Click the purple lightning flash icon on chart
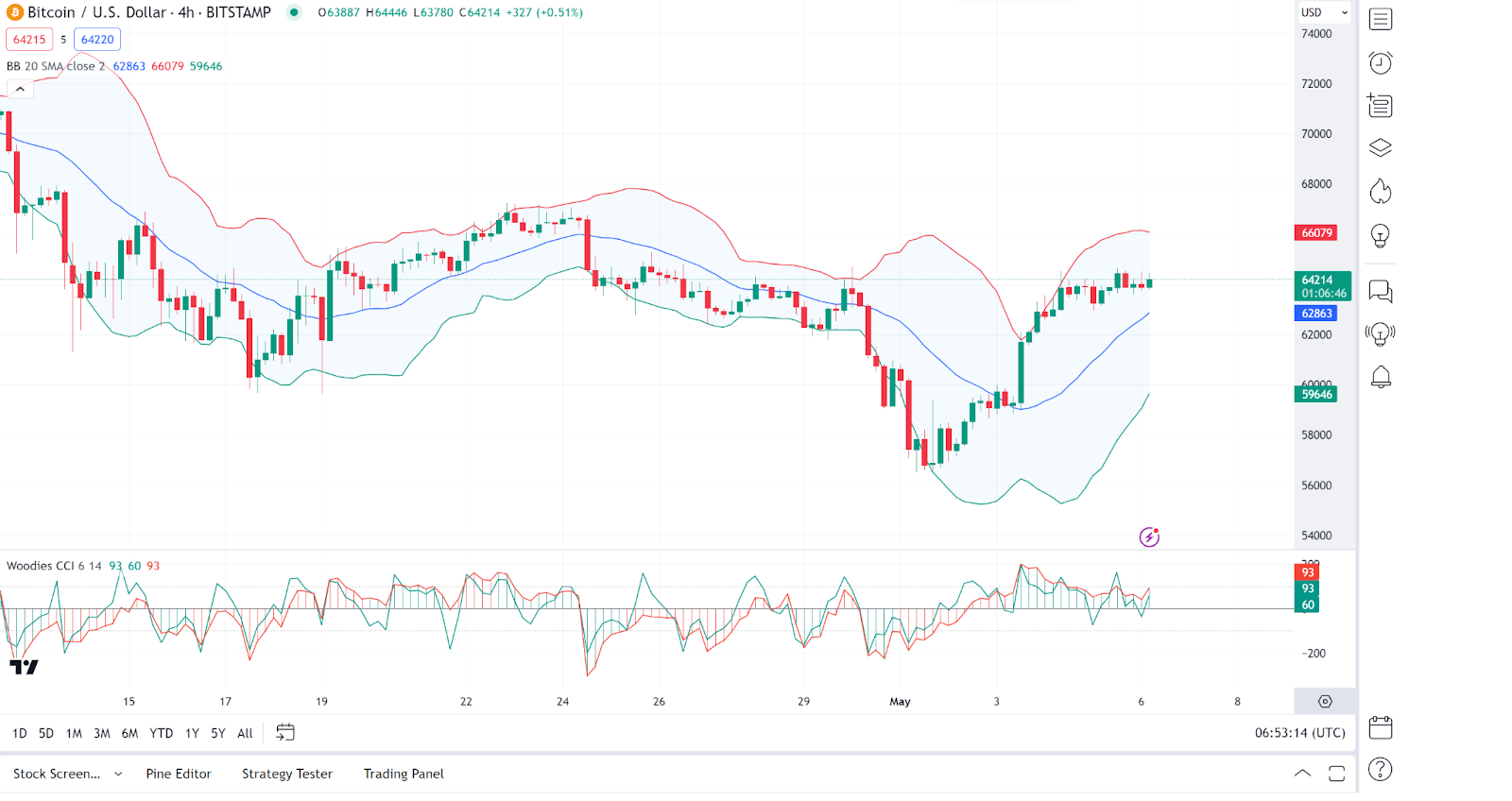The height and width of the screenshot is (801, 1512). coord(1149,537)
